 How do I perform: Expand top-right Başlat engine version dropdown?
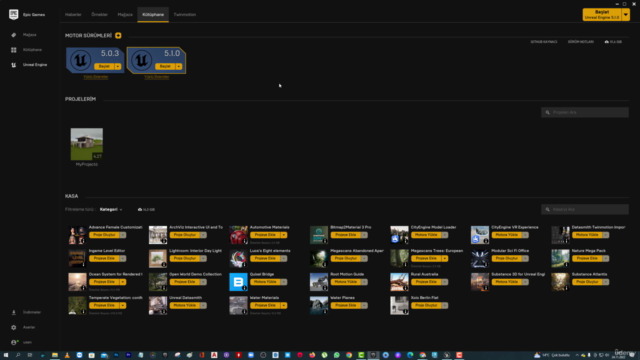(626, 15)
